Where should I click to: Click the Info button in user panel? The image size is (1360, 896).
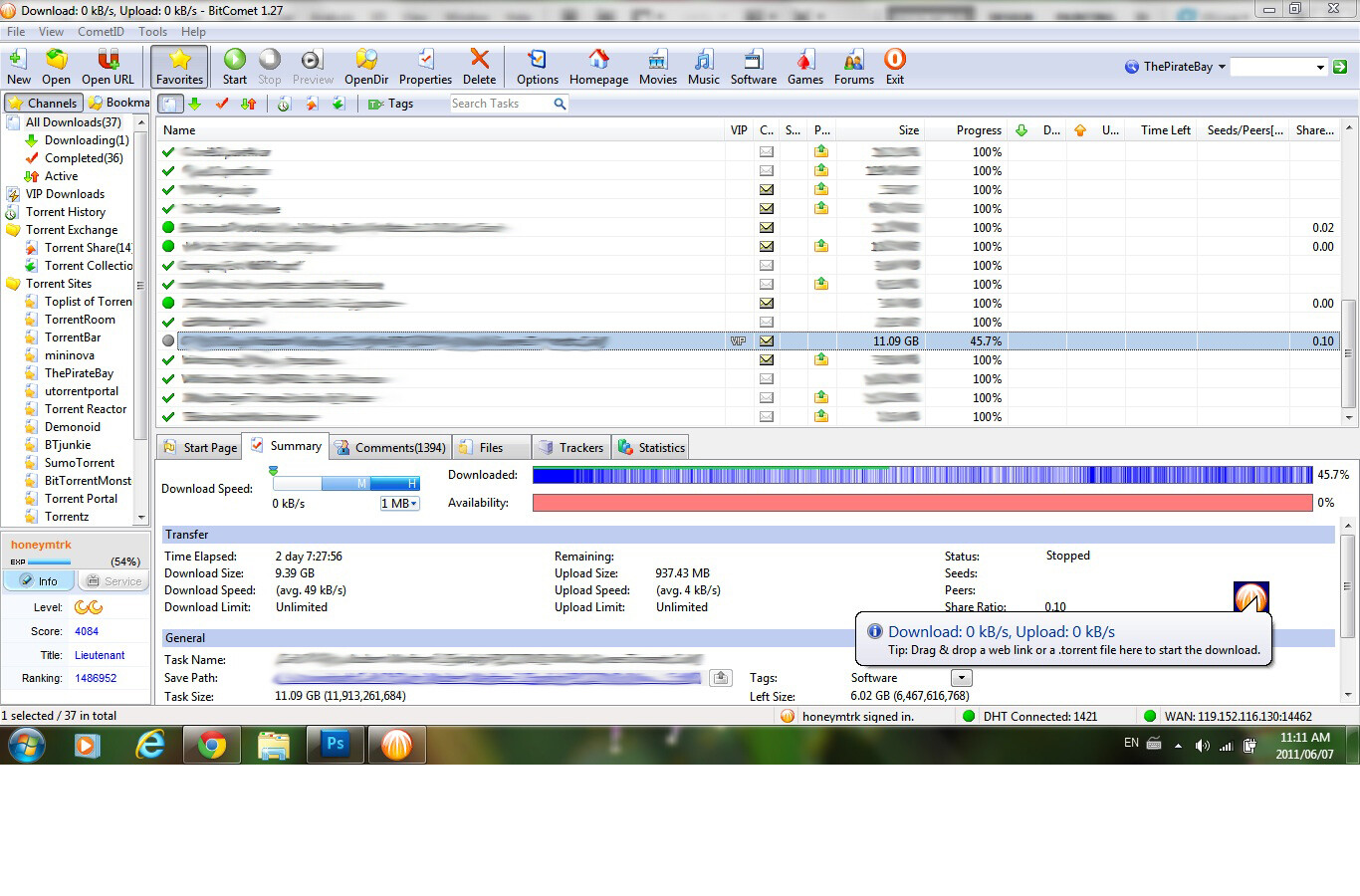click(x=38, y=581)
